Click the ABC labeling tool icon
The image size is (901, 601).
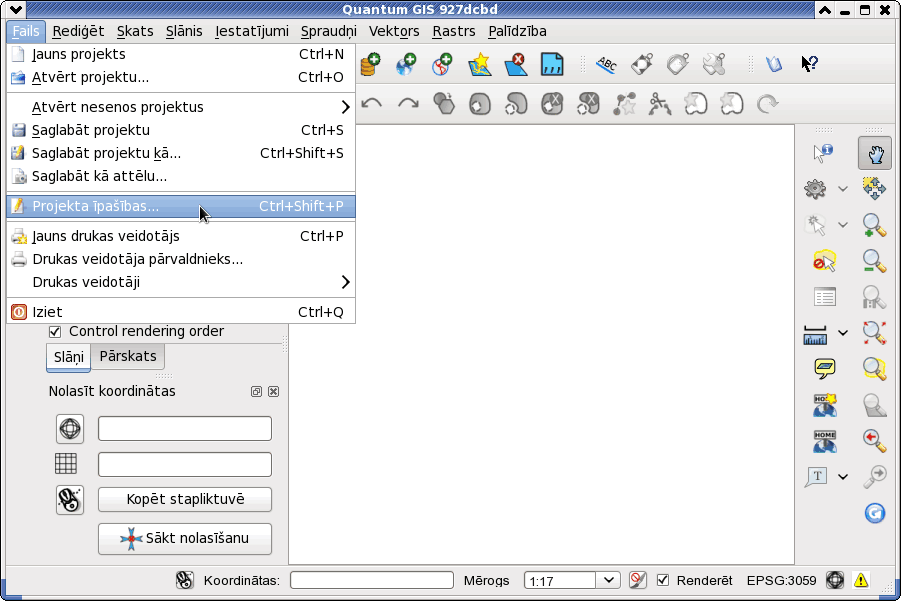tap(606, 64)
